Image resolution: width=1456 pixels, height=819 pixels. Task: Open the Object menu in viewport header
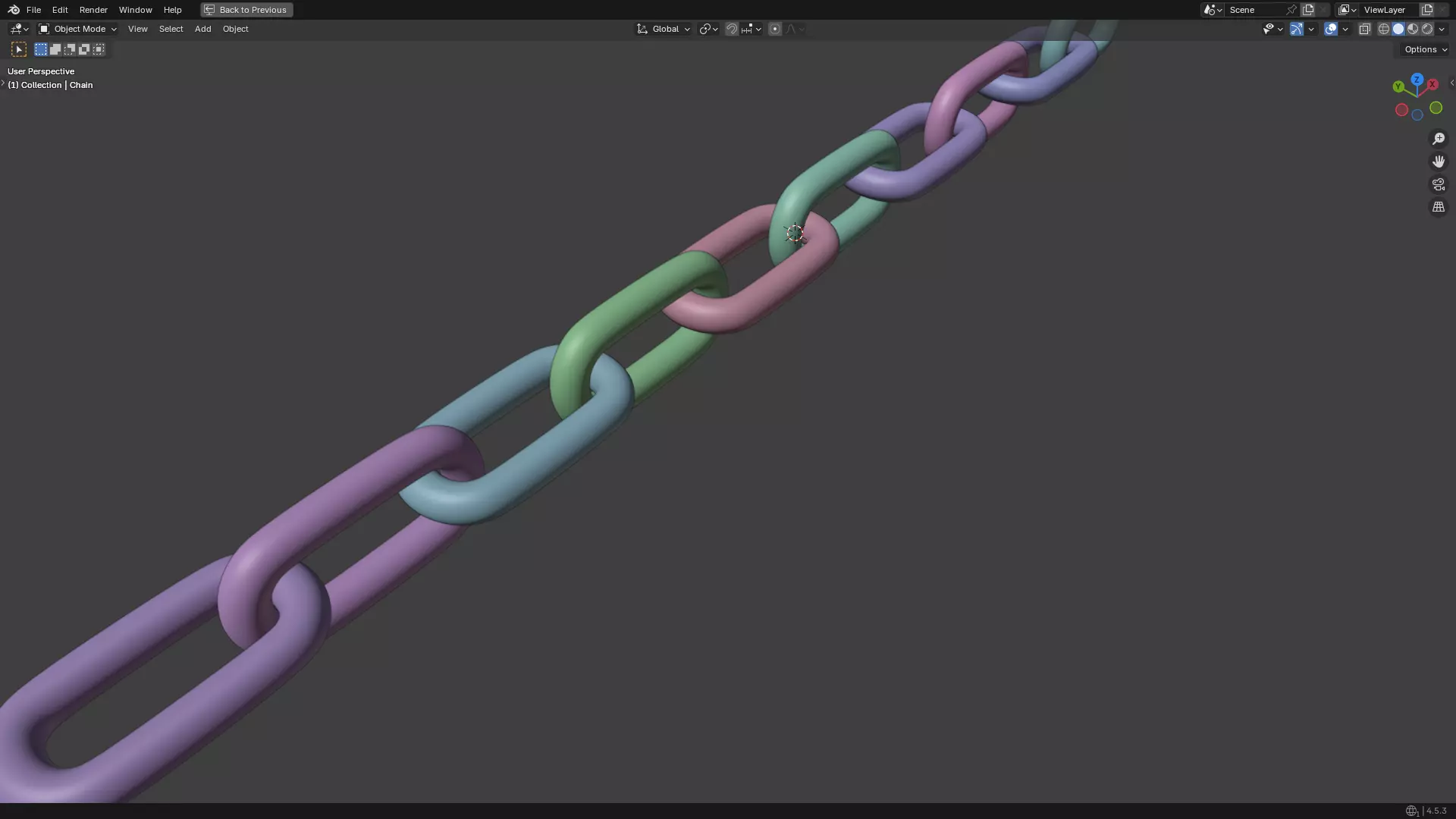235,29
